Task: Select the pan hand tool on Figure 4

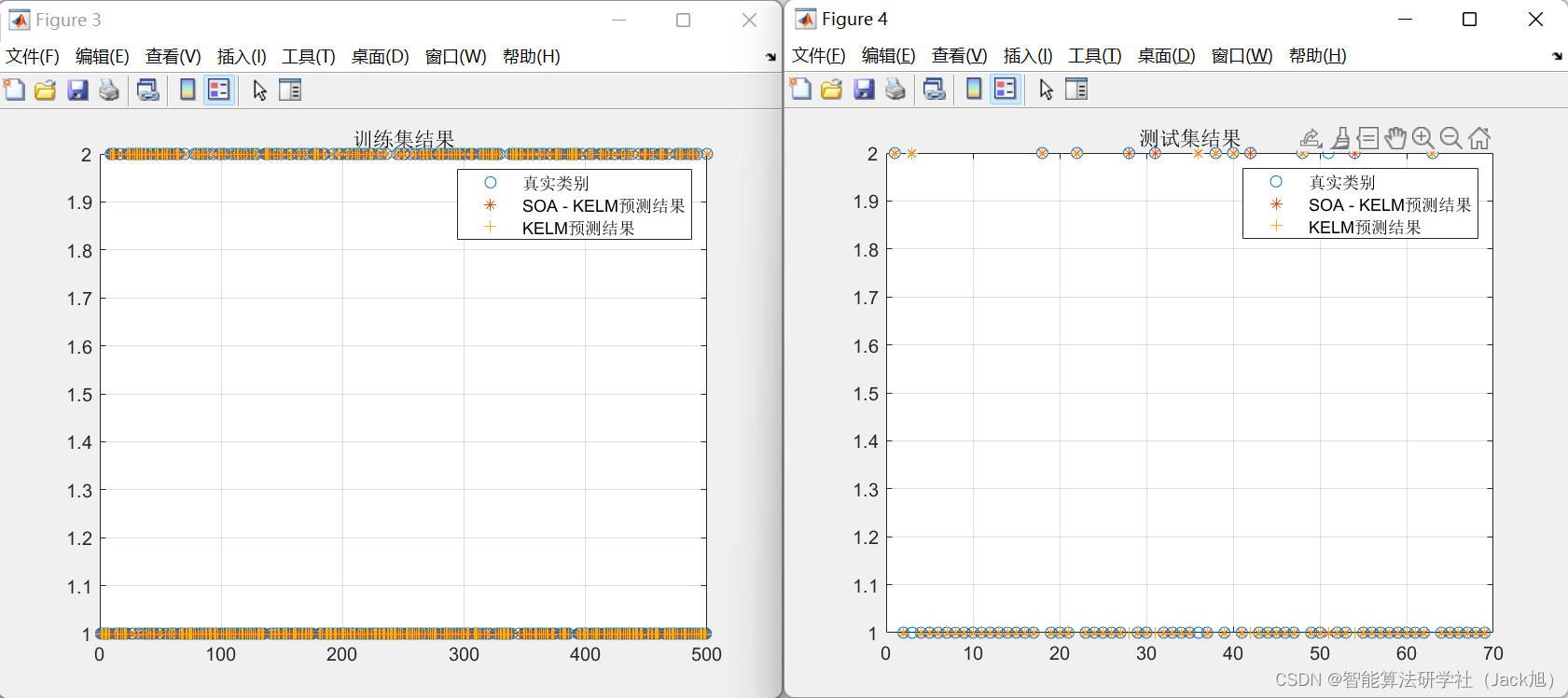Action: coord(1395,138)
